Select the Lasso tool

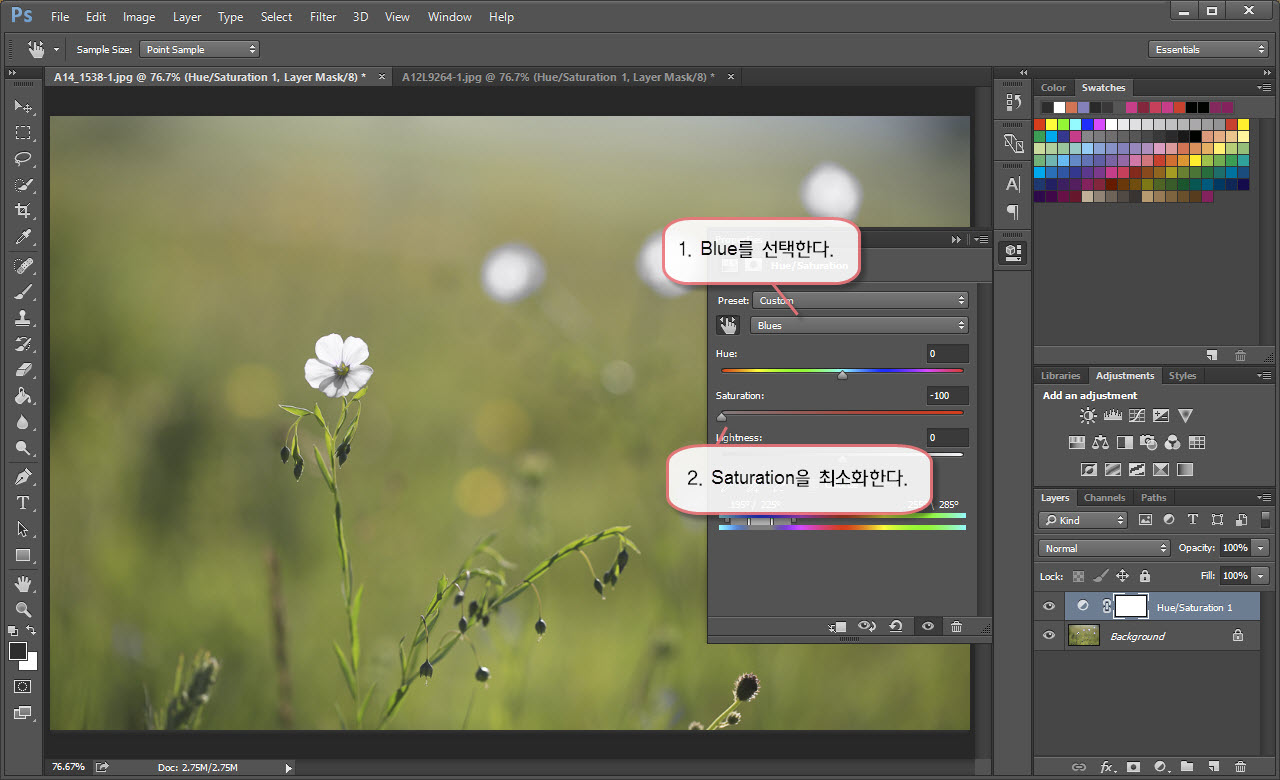pos(23,159)
